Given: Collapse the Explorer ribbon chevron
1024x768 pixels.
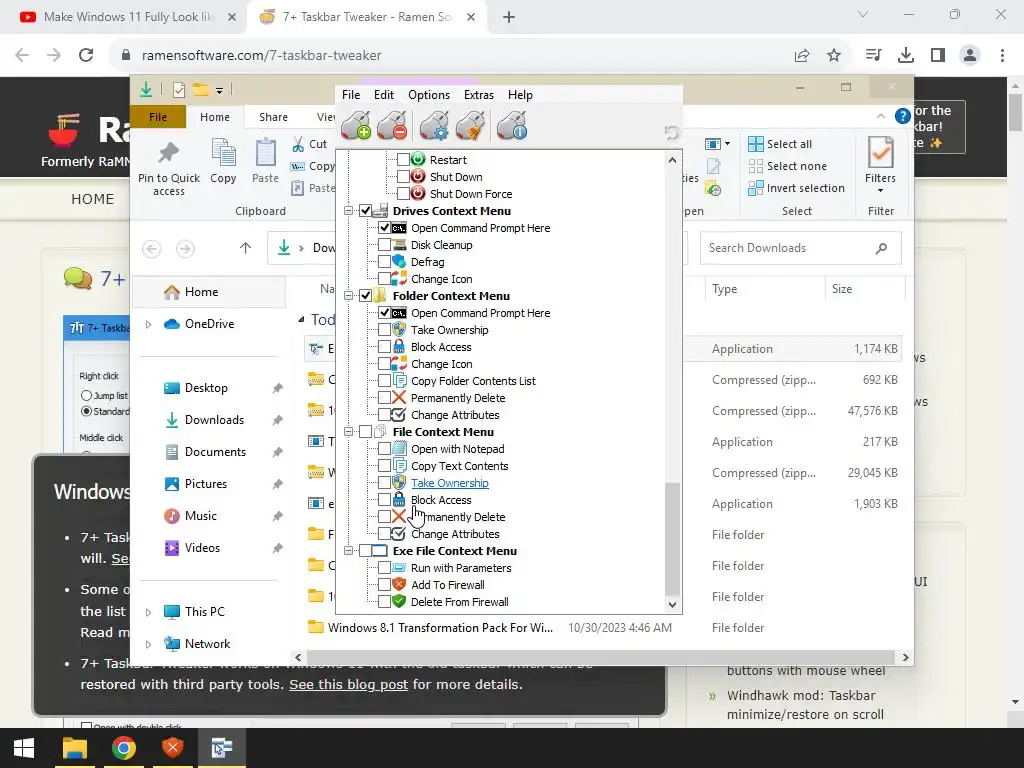Looking at the screenshot, I should (881, 116).
